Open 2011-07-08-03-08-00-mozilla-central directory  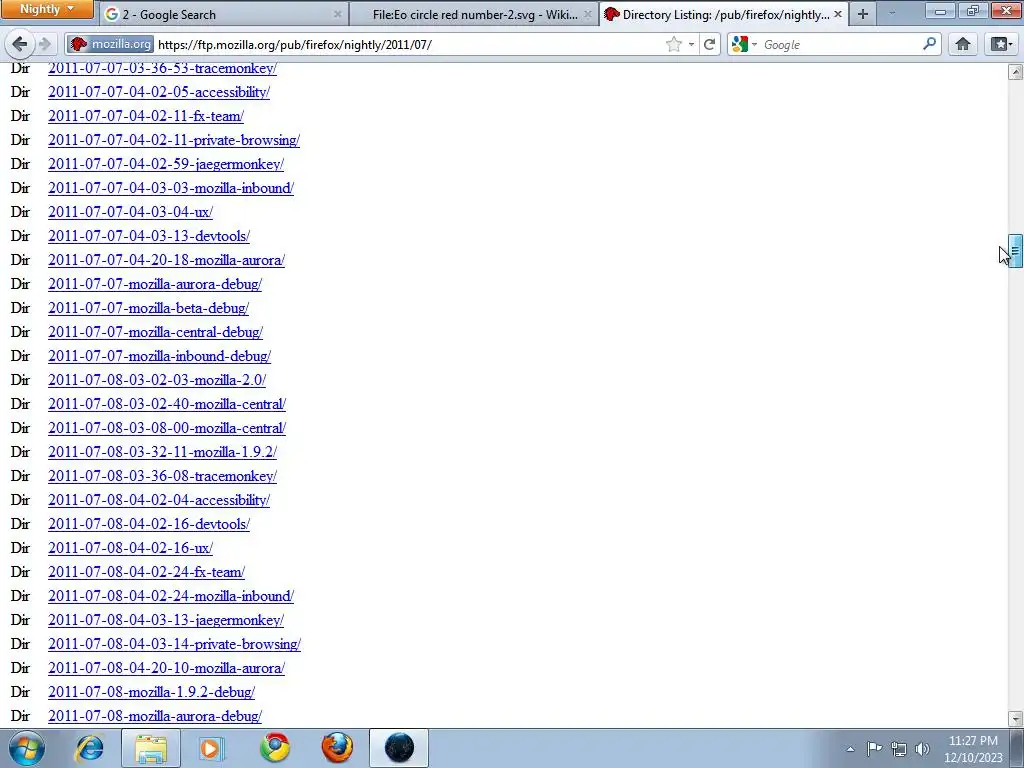[167, 428]
